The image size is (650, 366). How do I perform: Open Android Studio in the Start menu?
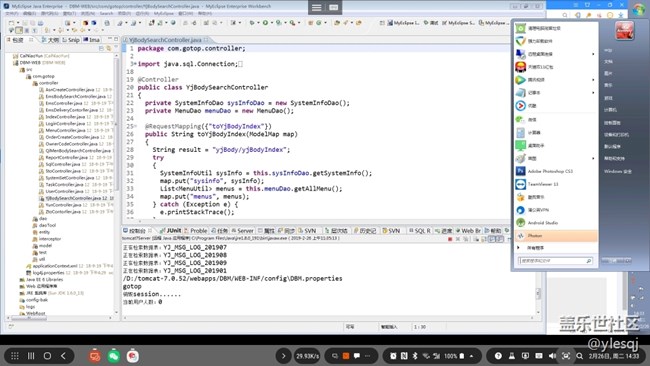click(542, 223)
